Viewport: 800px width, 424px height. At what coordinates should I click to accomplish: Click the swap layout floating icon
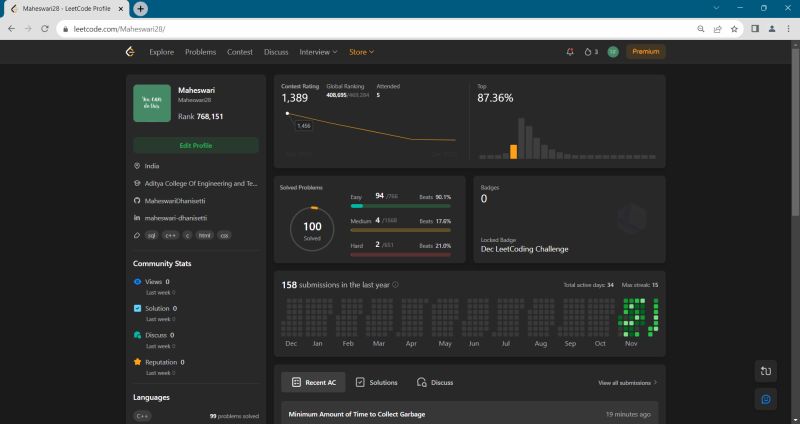765,371
